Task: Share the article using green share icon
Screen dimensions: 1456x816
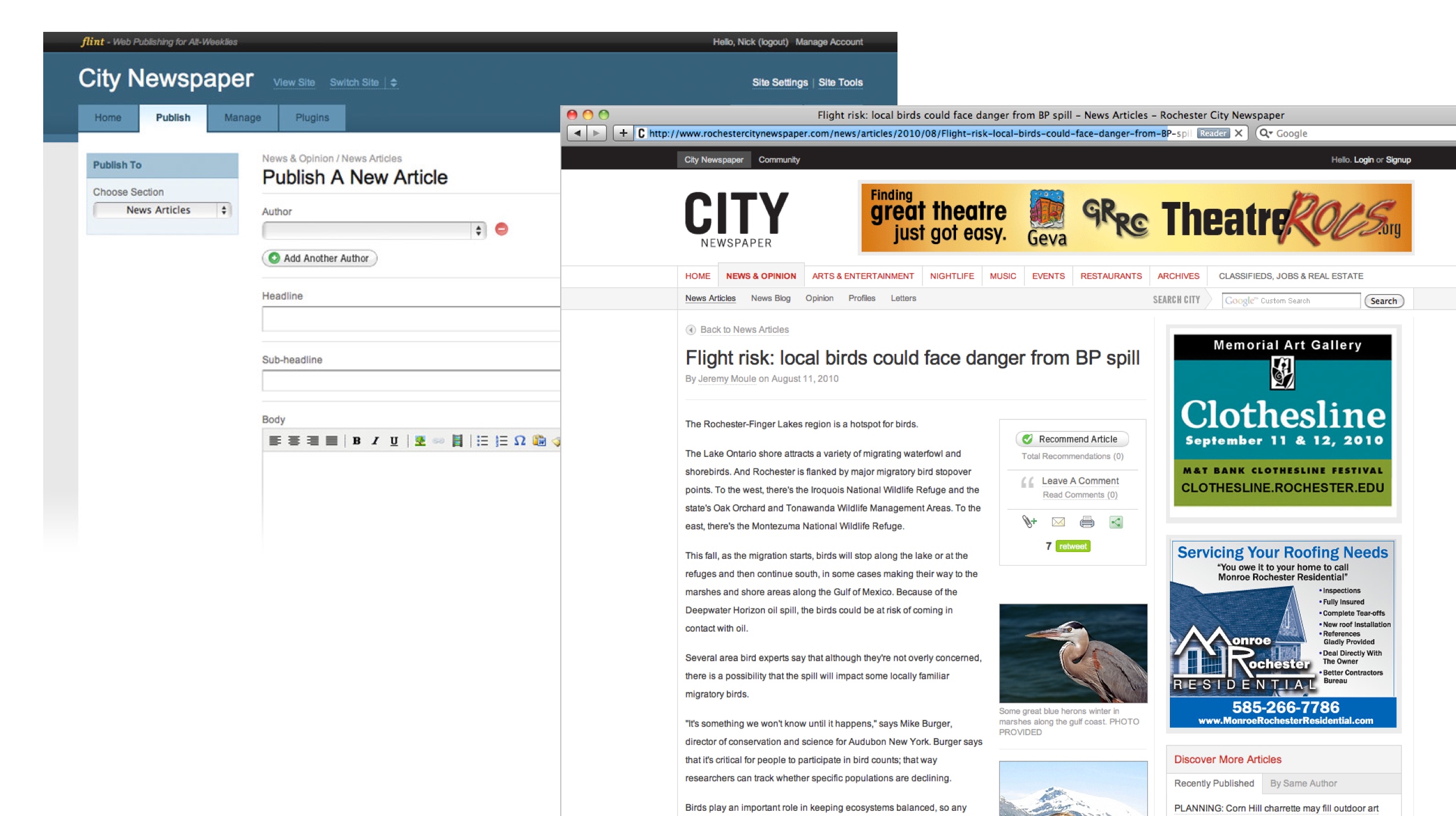Action: [x=1116, y=522]
